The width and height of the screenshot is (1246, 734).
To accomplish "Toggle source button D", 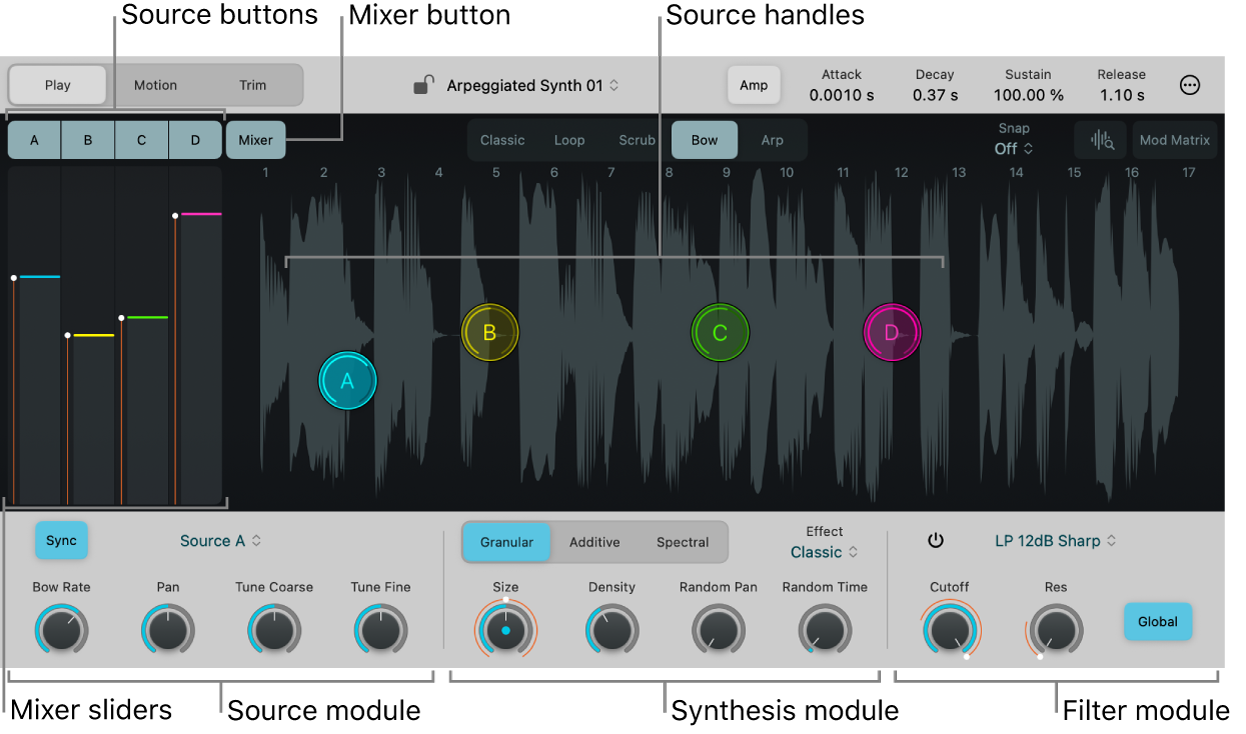I will (195, 140).
